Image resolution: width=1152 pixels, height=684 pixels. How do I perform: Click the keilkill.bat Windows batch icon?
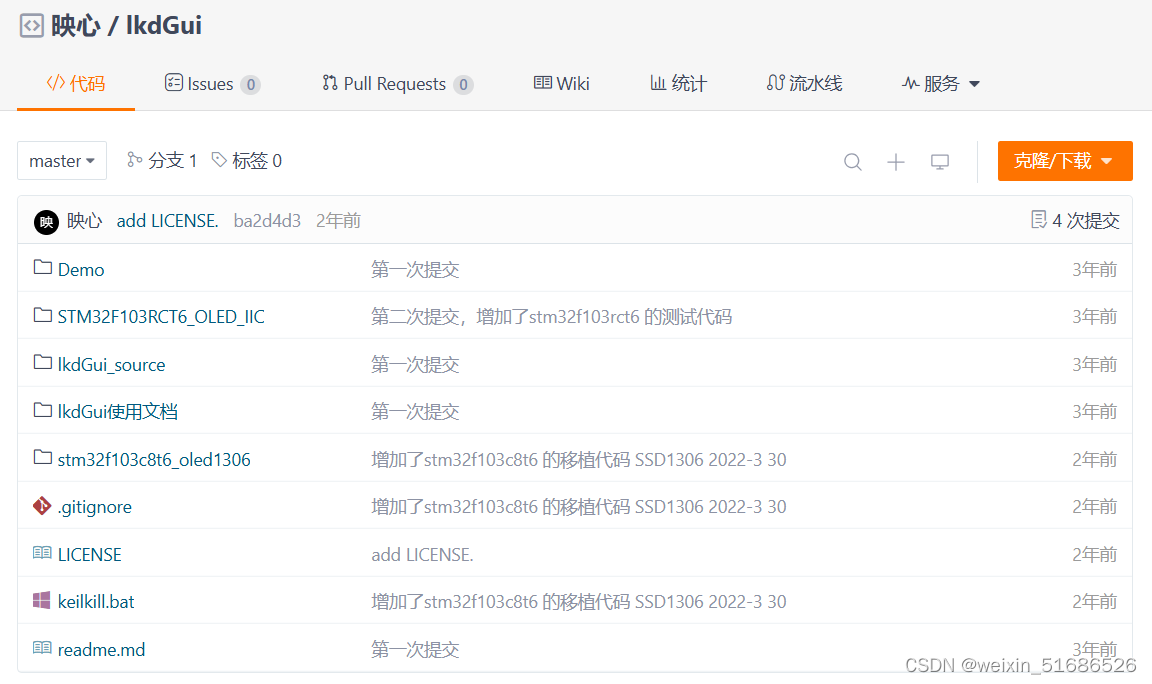[41, 601]
